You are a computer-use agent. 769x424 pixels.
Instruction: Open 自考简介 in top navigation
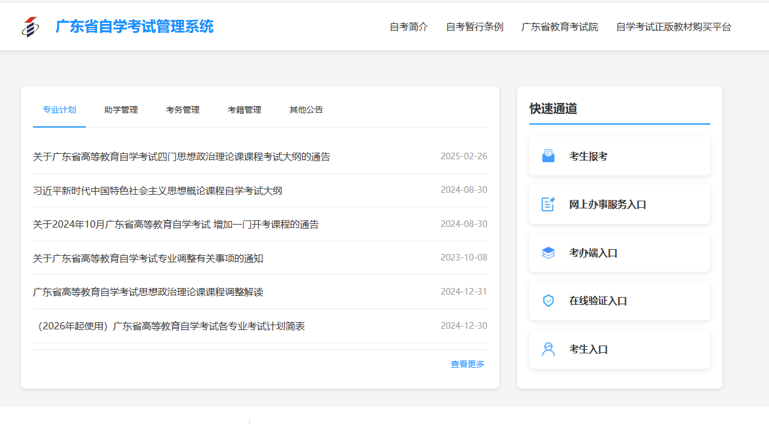pyautogui.click(x=408, y=27)
